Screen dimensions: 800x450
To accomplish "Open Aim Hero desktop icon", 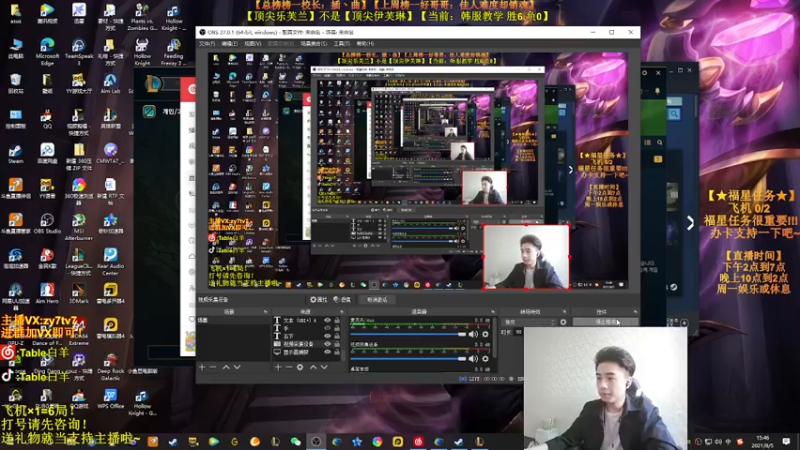I will (x=47, y=293).
